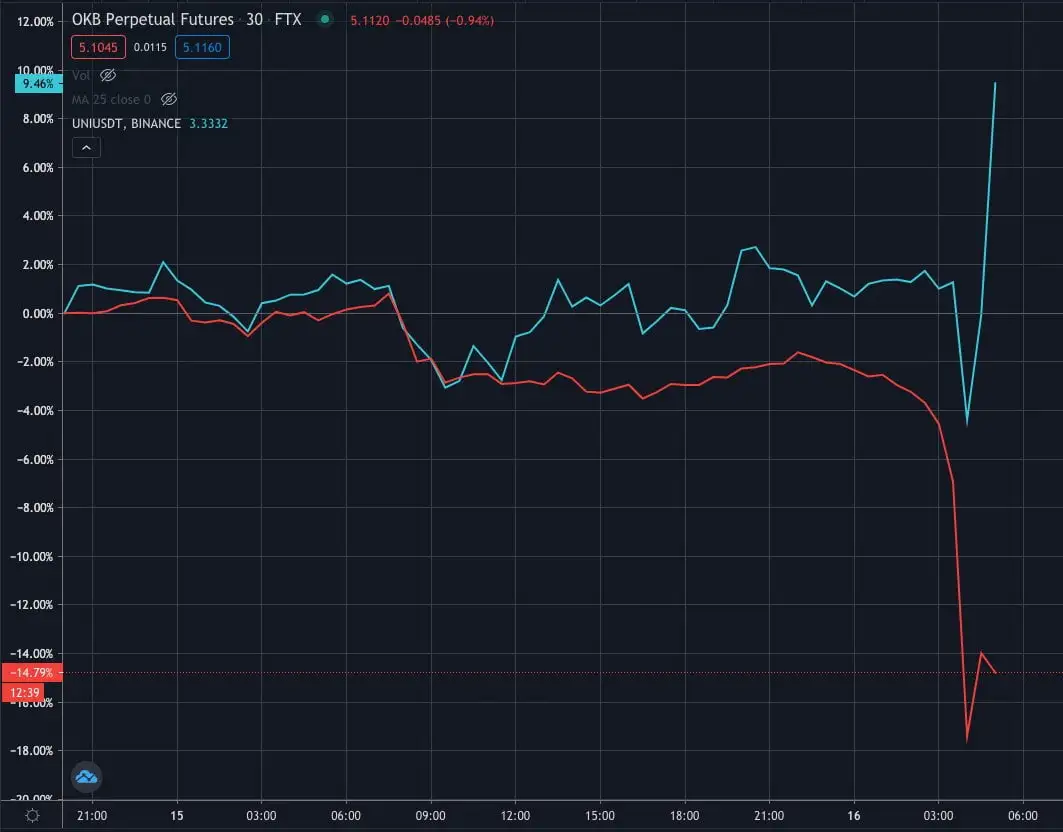Click the 12:39 bar countdown label

click(x=28, y=692)
